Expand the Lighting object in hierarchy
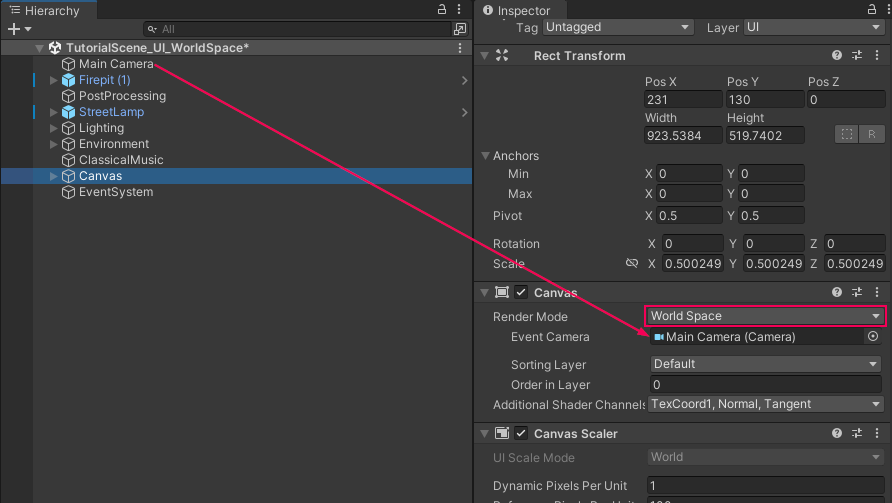The image size is (892, 503). click(x=55, y=128)
